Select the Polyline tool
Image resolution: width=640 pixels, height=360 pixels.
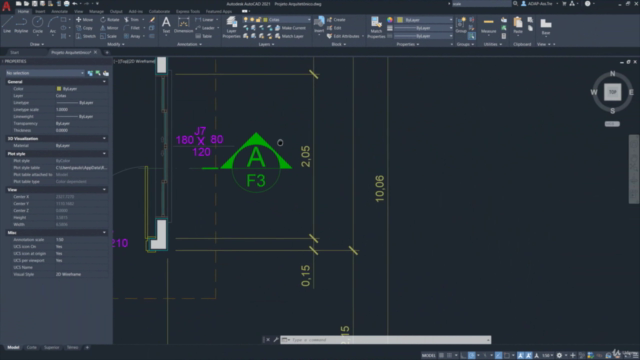[21, 25]
